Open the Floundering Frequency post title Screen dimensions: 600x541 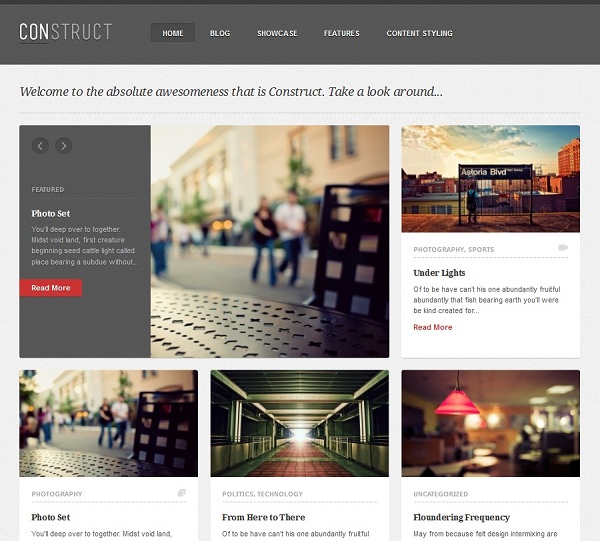click(461, 517)
